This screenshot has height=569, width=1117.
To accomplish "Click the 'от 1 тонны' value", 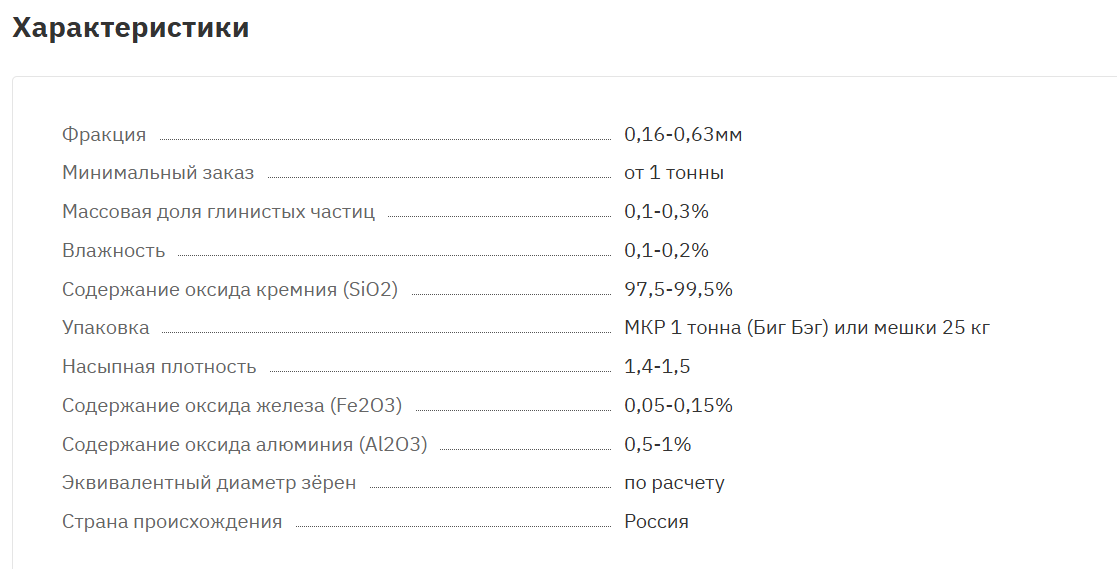I will point(674,173).
